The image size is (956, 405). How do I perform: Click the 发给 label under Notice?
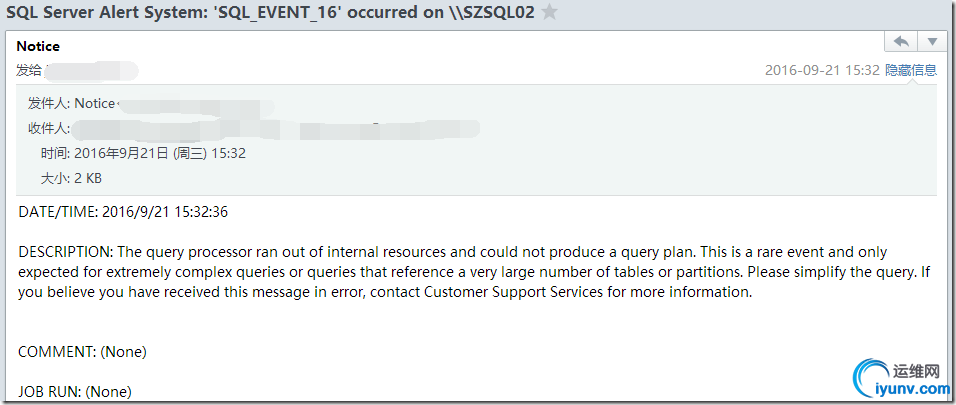coord(30,71)
